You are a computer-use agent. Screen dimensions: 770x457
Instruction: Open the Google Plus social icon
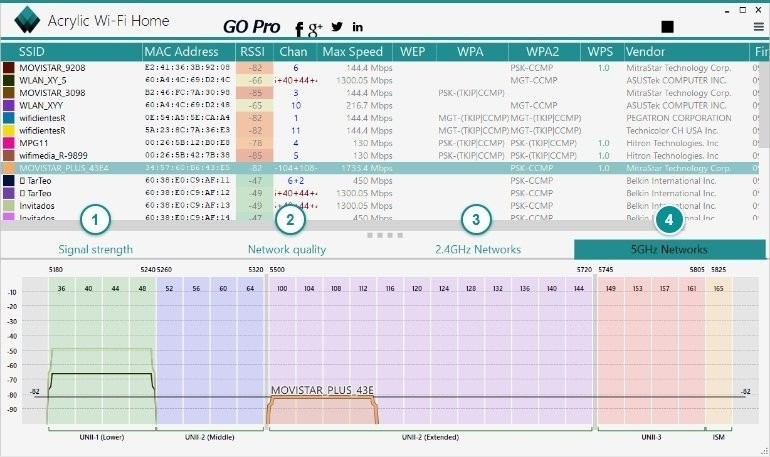coord(315,29)
